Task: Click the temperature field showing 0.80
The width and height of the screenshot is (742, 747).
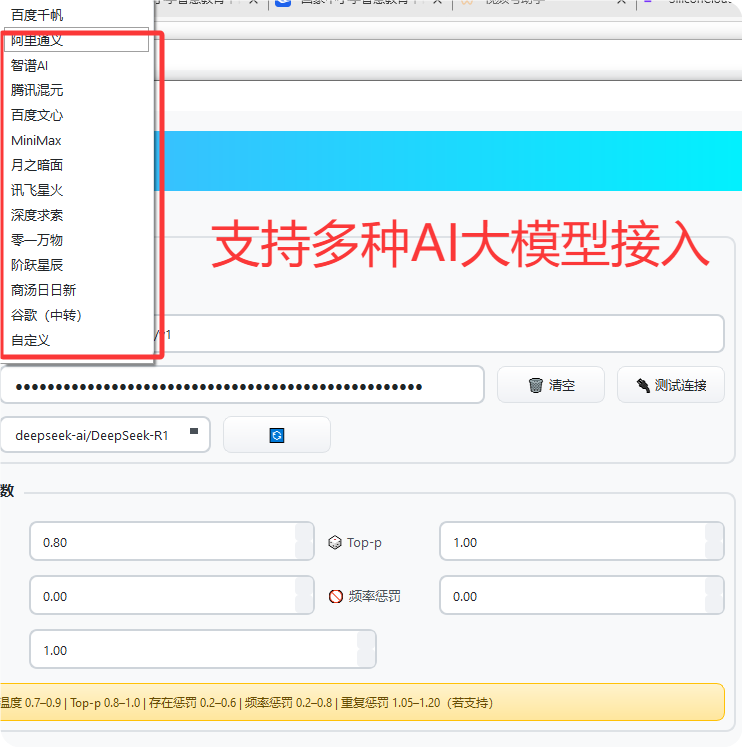Action: click(x=172, y=542)
